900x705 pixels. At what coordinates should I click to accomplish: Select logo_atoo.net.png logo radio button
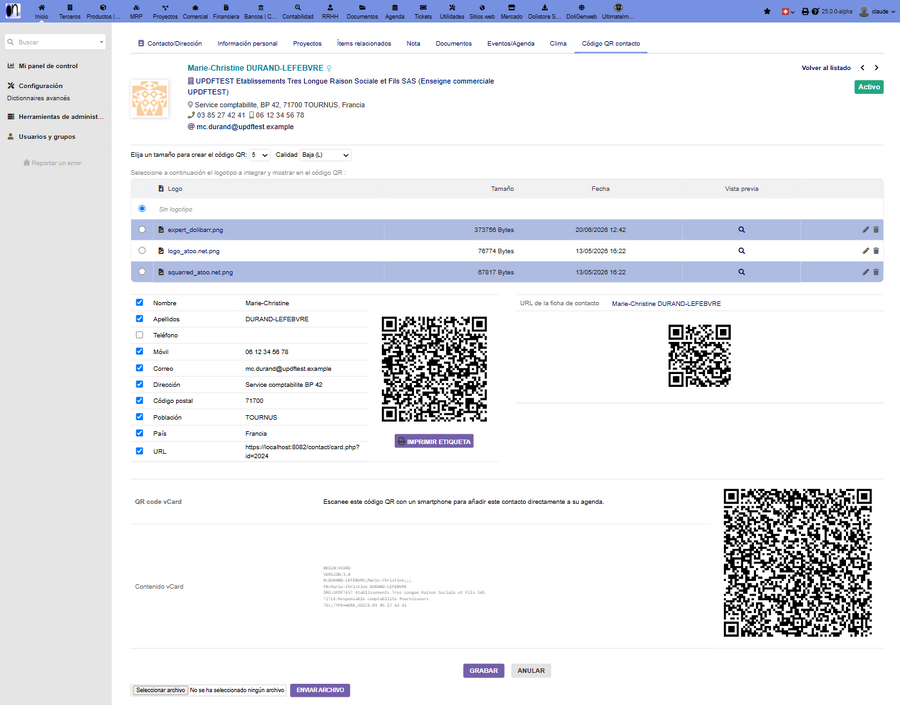click(x=142, y=251)
